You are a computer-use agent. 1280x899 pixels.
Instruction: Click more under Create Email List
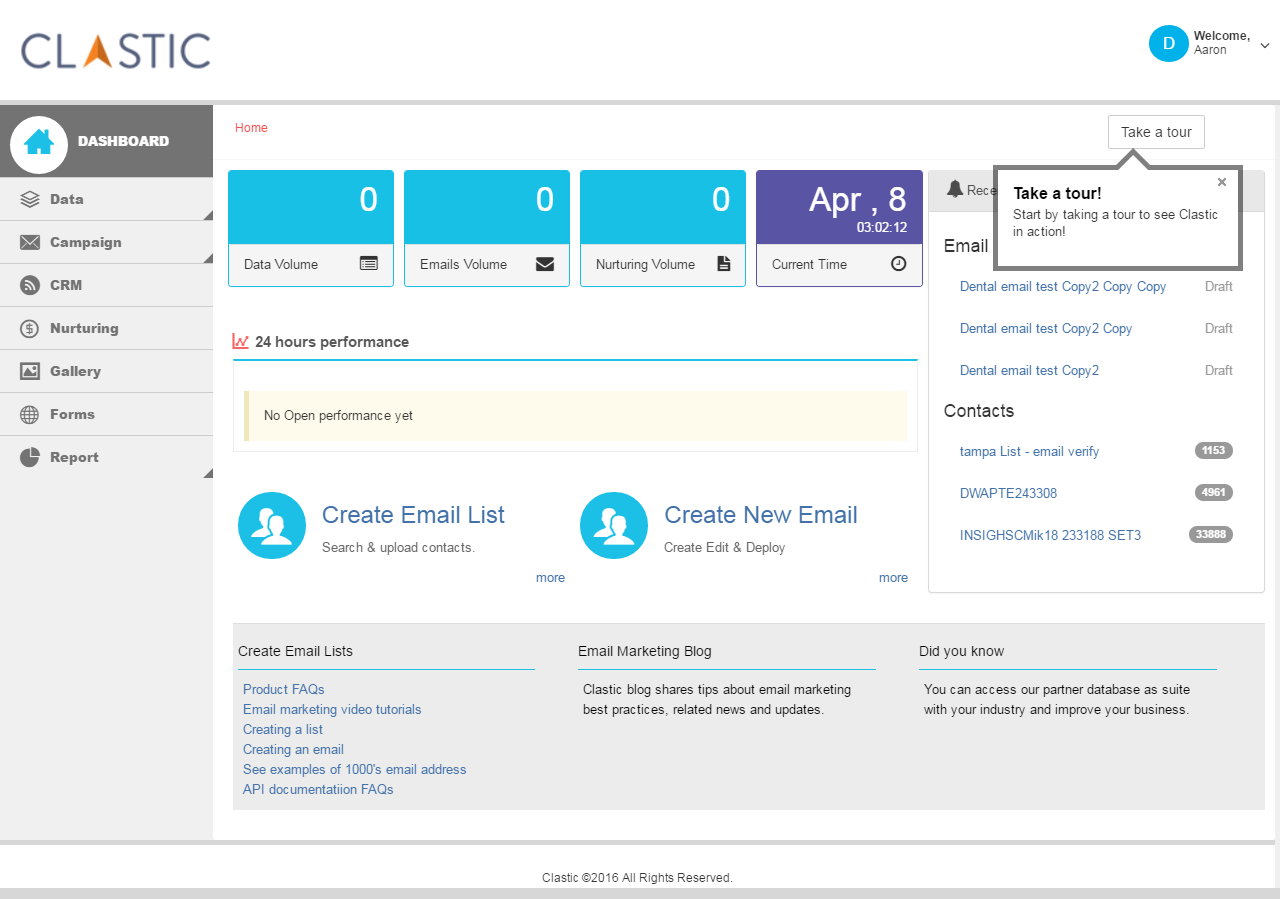[550, 578]
